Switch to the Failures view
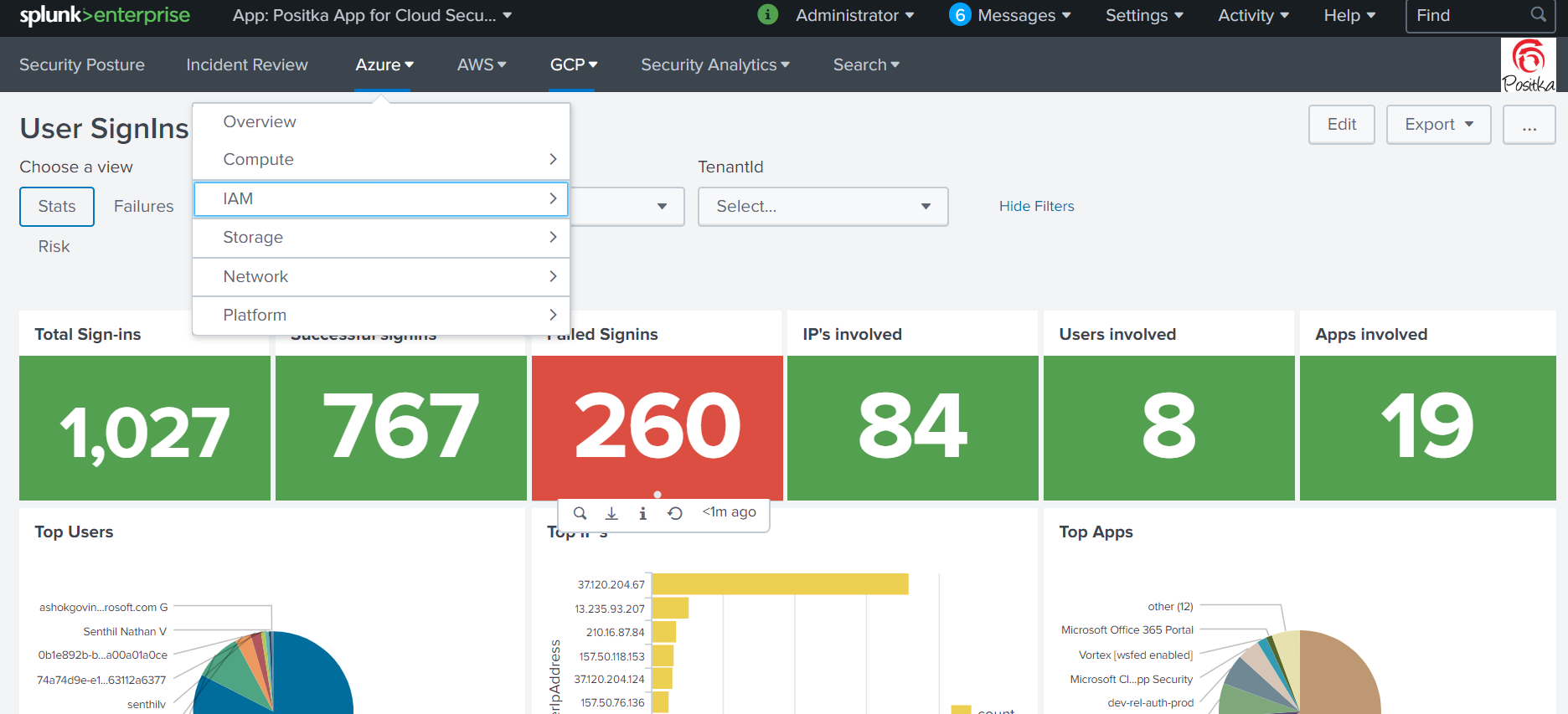This screenshot has height=714, width=1568. (x=144, y=207)
